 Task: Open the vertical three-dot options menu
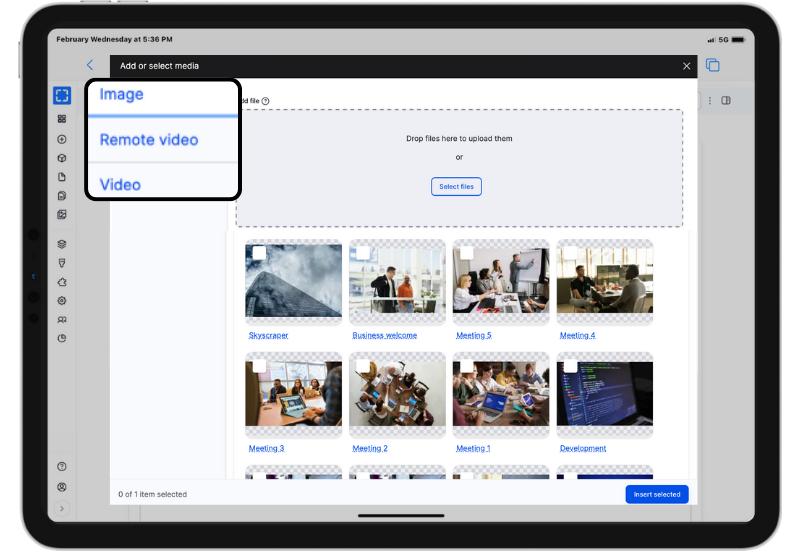pyautogui.click(x=710, y=100)
